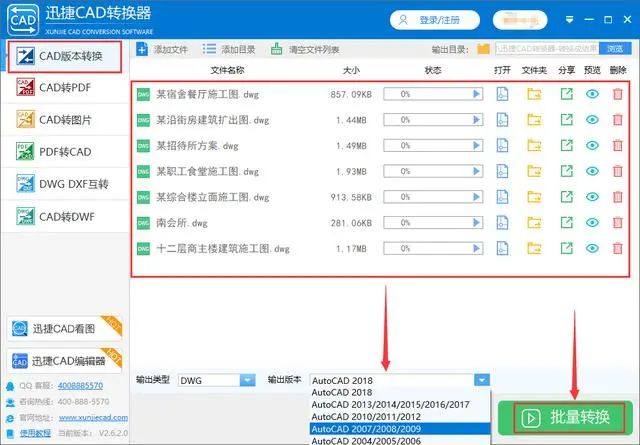Switch to PDF转CAD mode
The width and height of the screenshot is (640, 445).
click(65, 152)
